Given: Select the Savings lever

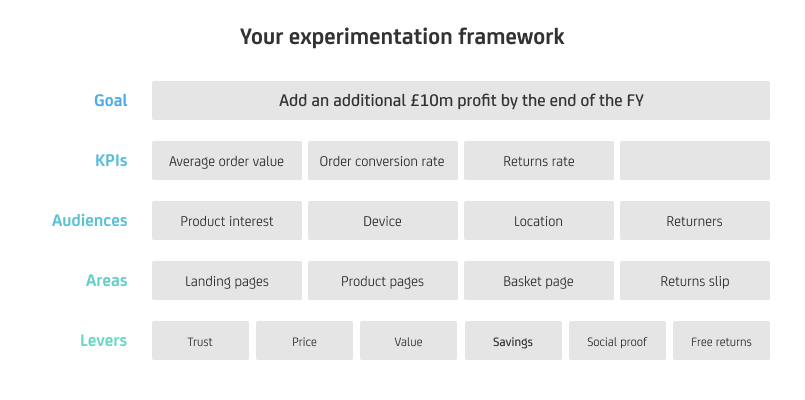Looking at the screenshot, I should coord(512,341).
